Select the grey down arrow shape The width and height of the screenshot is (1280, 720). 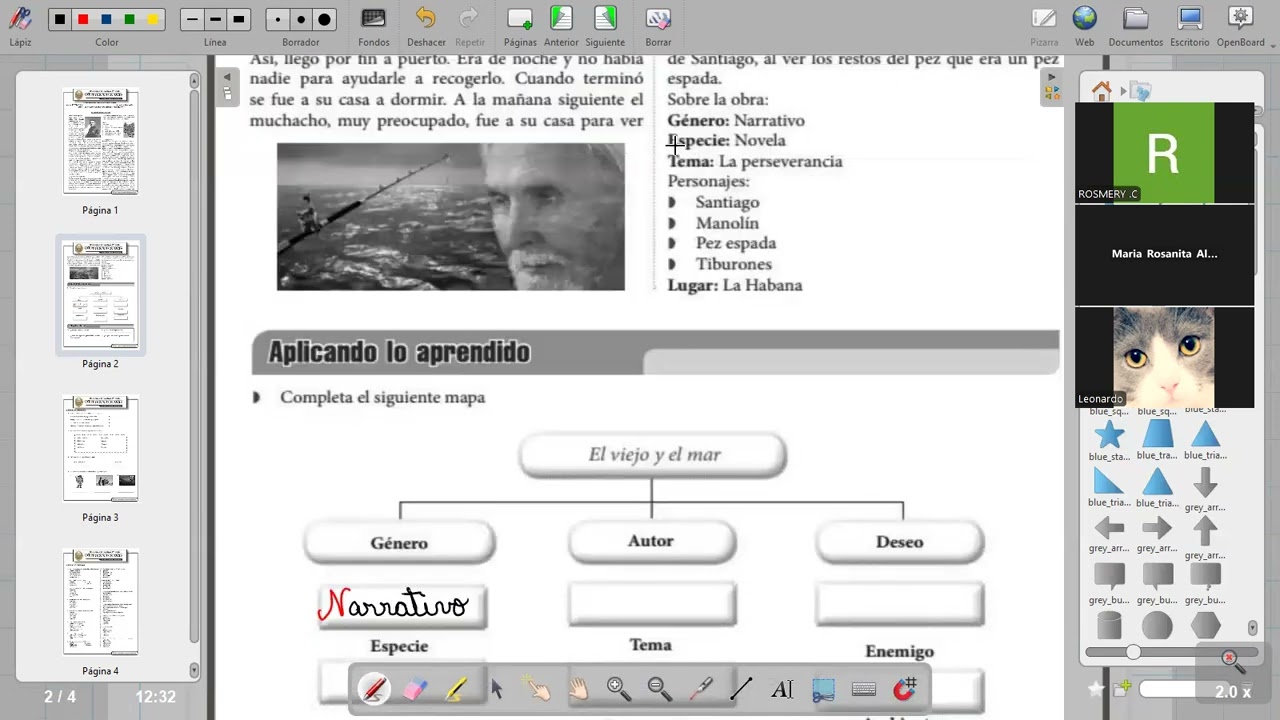[x=1205, y=483]
